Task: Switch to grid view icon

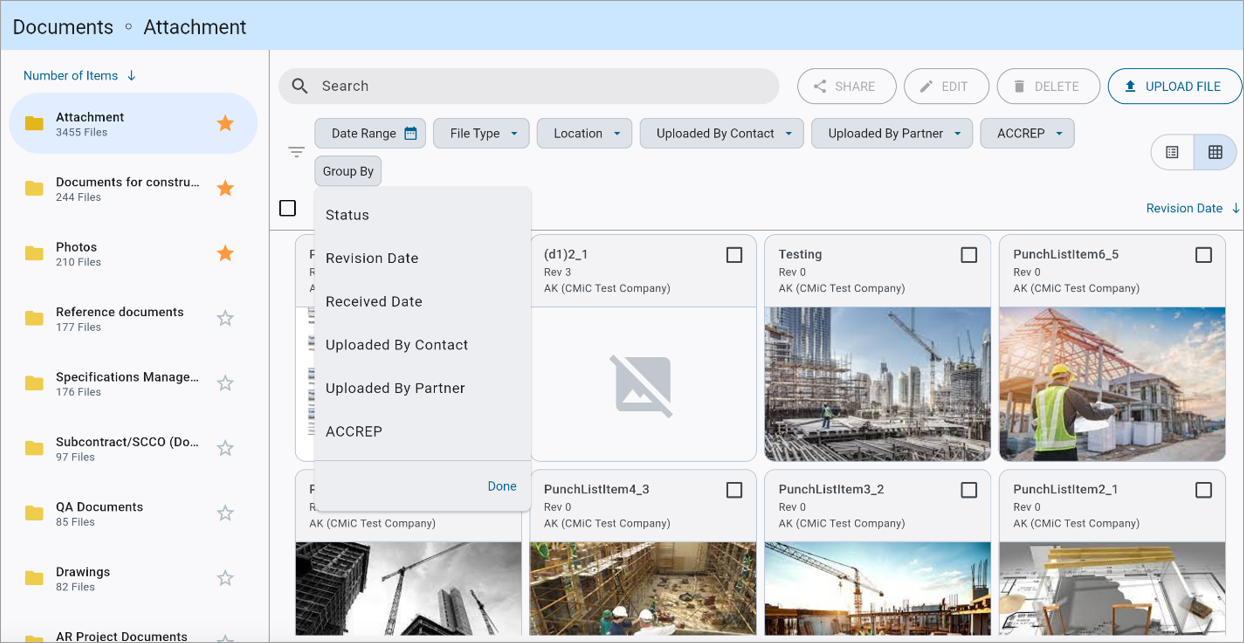Action: tap(1215, 152)
